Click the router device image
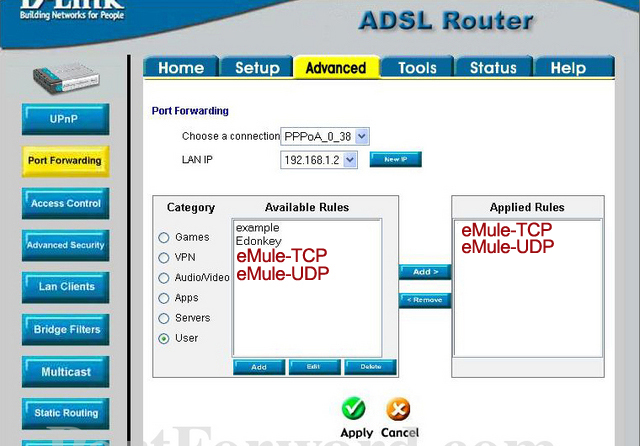The height and width of the screenshot is (446, 640). 66,78
